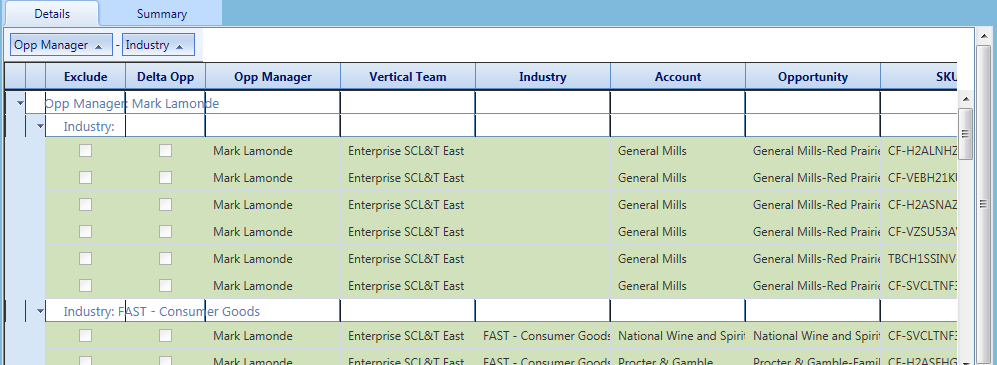Check Exclude for the CF-VZSU53A row
The height and width of the screenshot is (365, 997).
tap(85, 231)
